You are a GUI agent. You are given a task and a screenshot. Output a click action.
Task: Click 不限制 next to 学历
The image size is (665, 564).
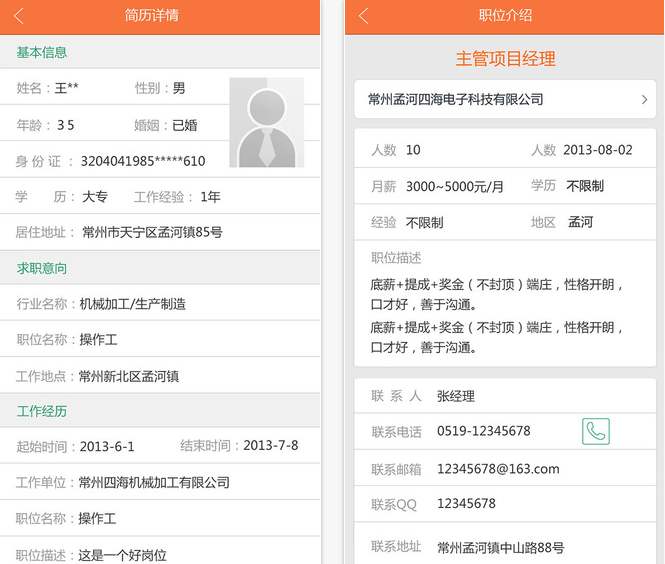pos(585,186)
